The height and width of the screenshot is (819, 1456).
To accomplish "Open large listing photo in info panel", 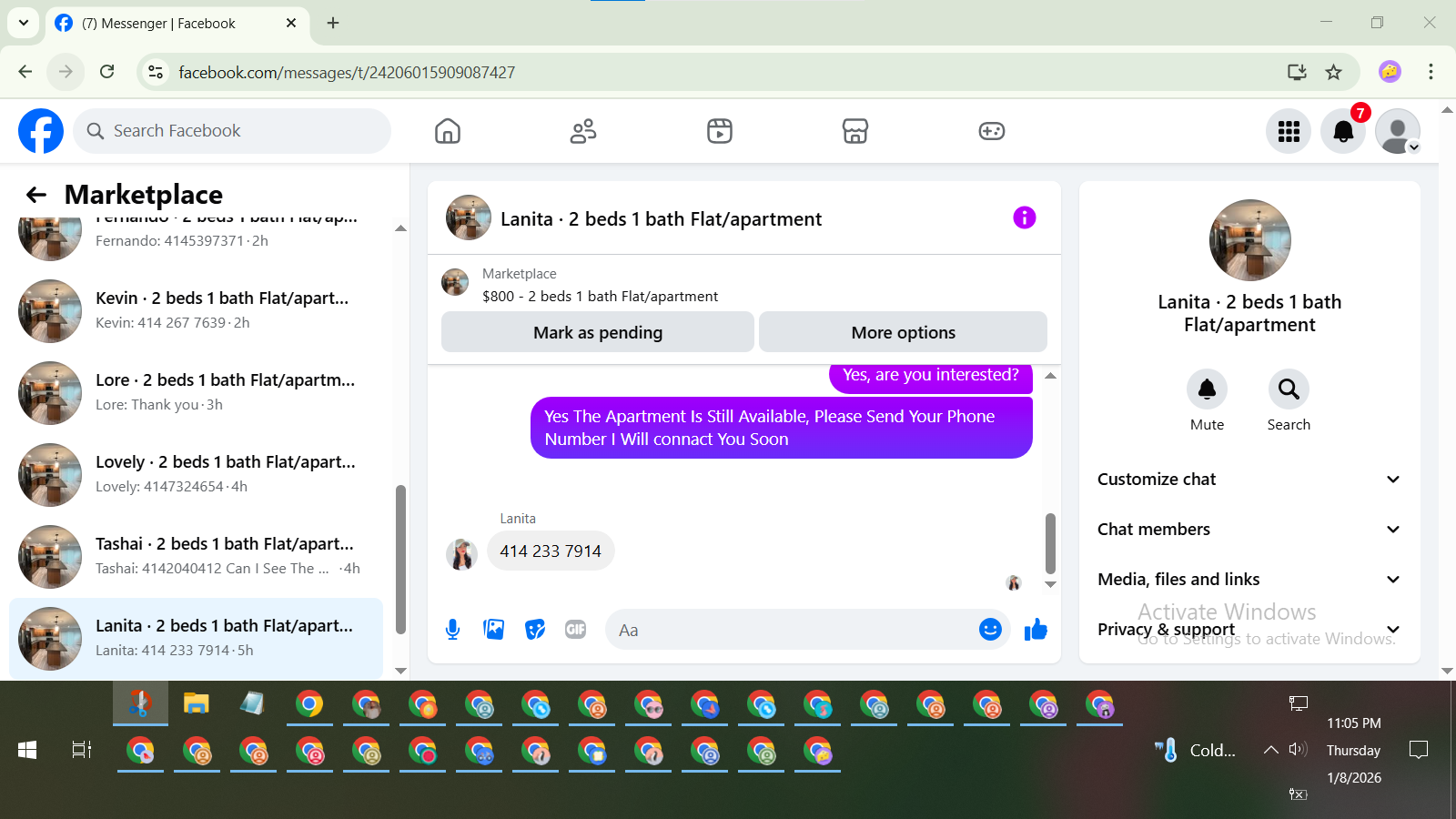I will point(1250,240).
